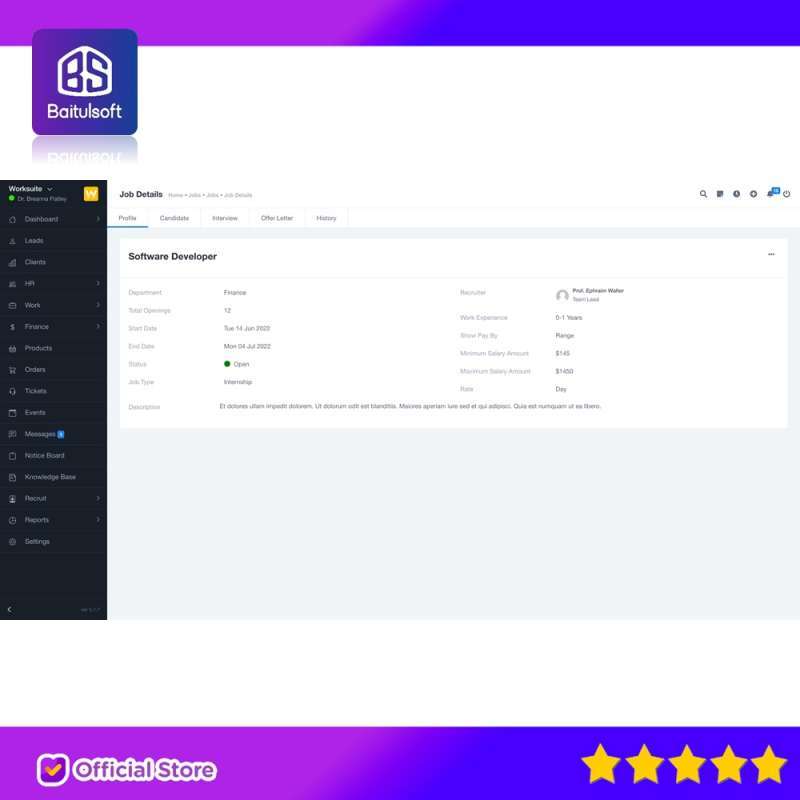Open the Offer Letter tab
This screenshot has width=800, height=800.
(x=276, y=217)
